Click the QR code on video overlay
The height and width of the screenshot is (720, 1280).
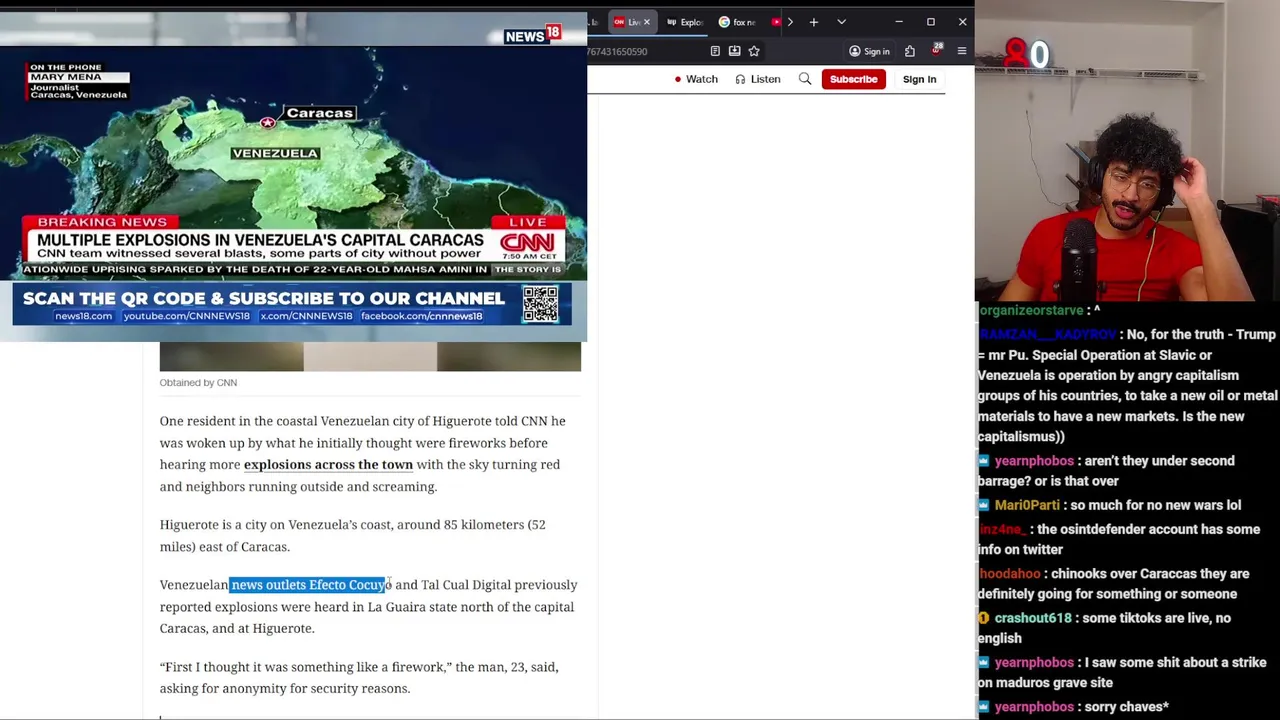540,305
